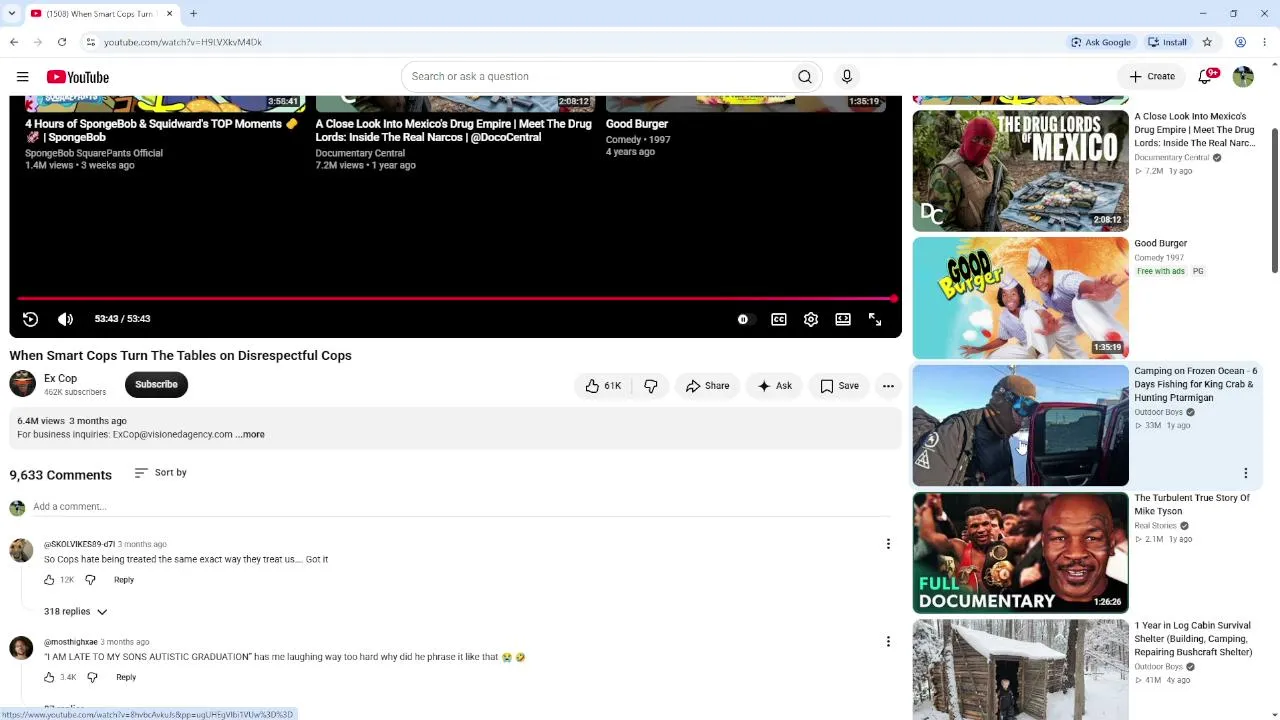Subscribe to the Ex Cop channel
The width and height of the screenshot is (1280, 720).
pyautogui.click(x=156, y=385)
